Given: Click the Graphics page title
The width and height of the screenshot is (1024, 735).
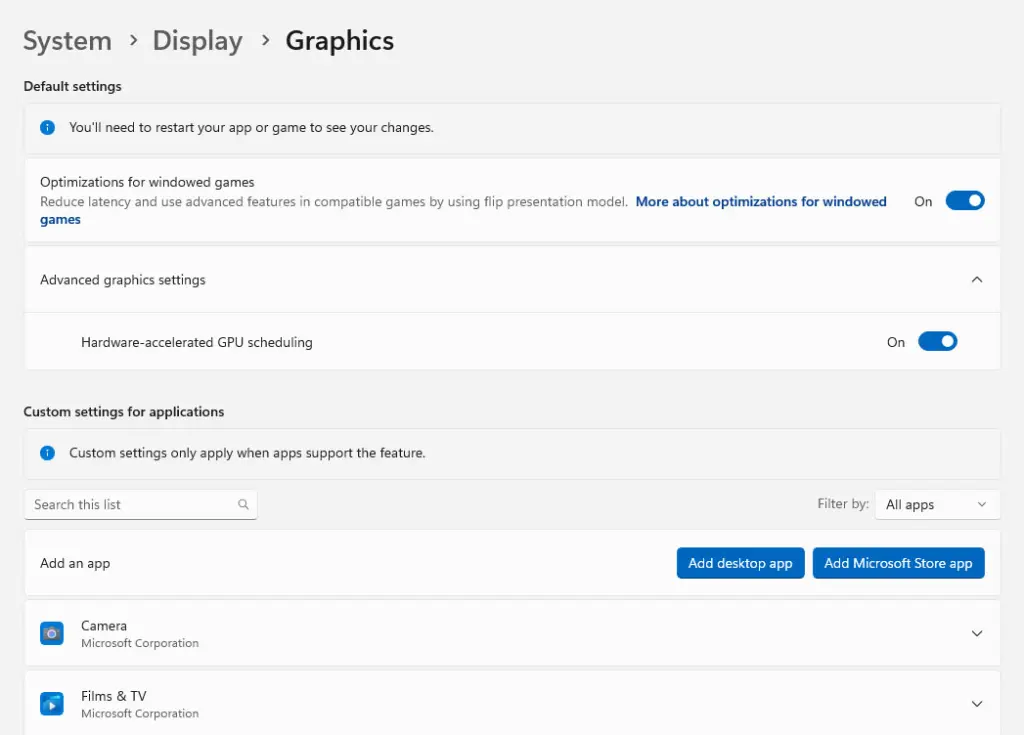Looking at the screenshot, I should coord(340,41).
